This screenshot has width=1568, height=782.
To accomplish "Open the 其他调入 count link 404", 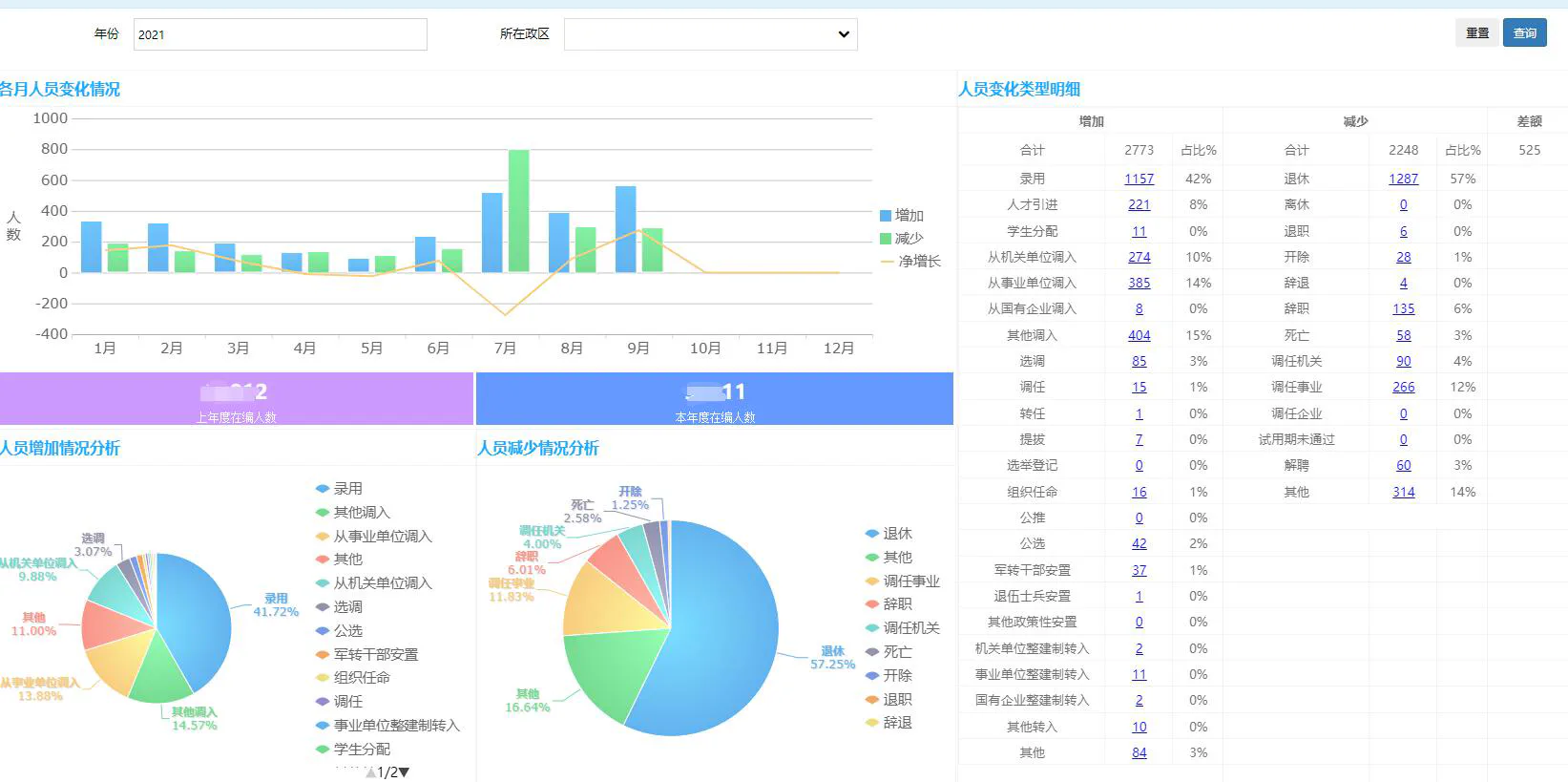I will (x=1139, y=335).
